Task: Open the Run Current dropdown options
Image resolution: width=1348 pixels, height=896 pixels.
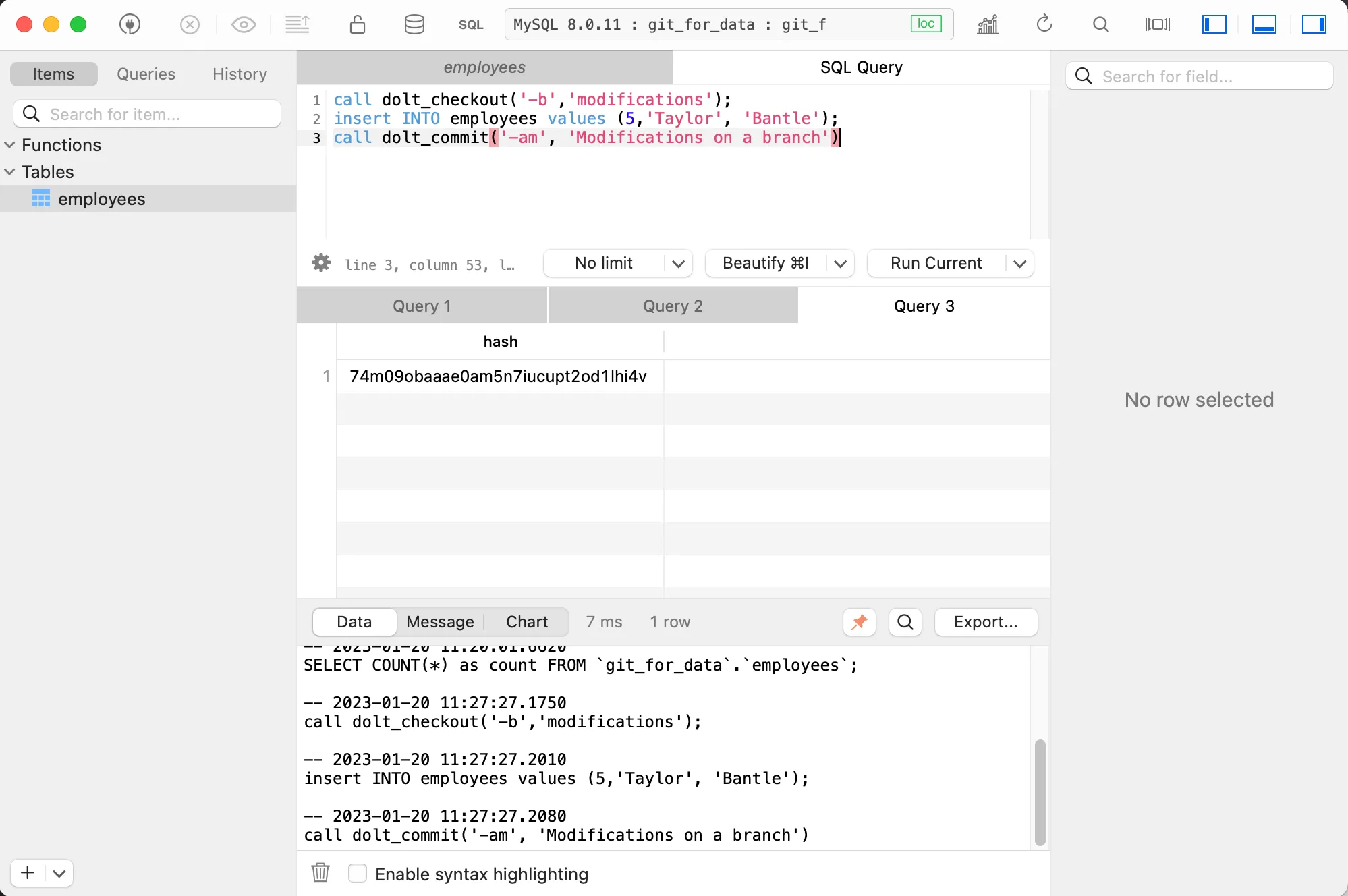Action: 1020,263
